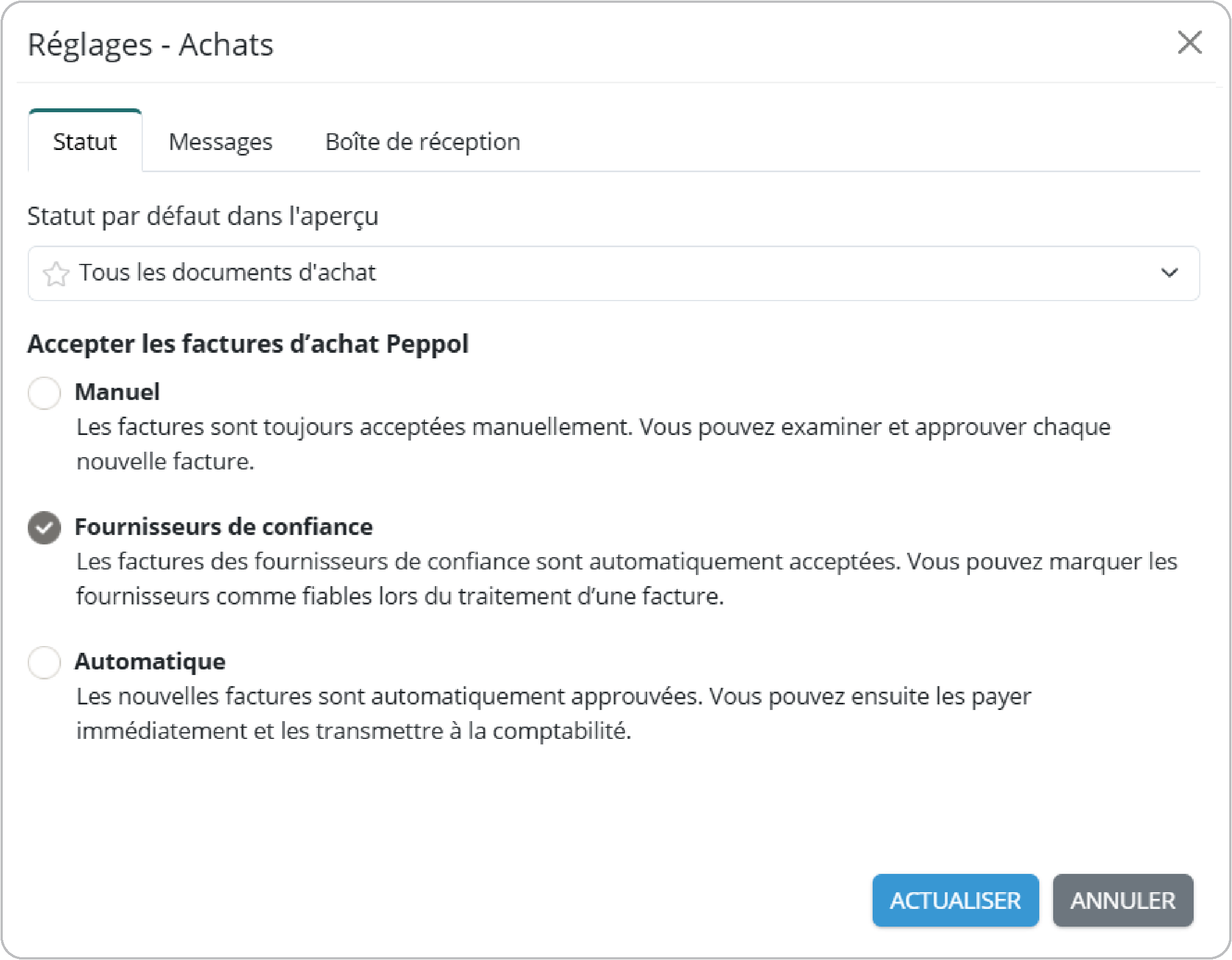Image resolution: width=1232 pixels, height=960 pixels.
Task: Click the Automatique option description text
Action: pos(553,713)
